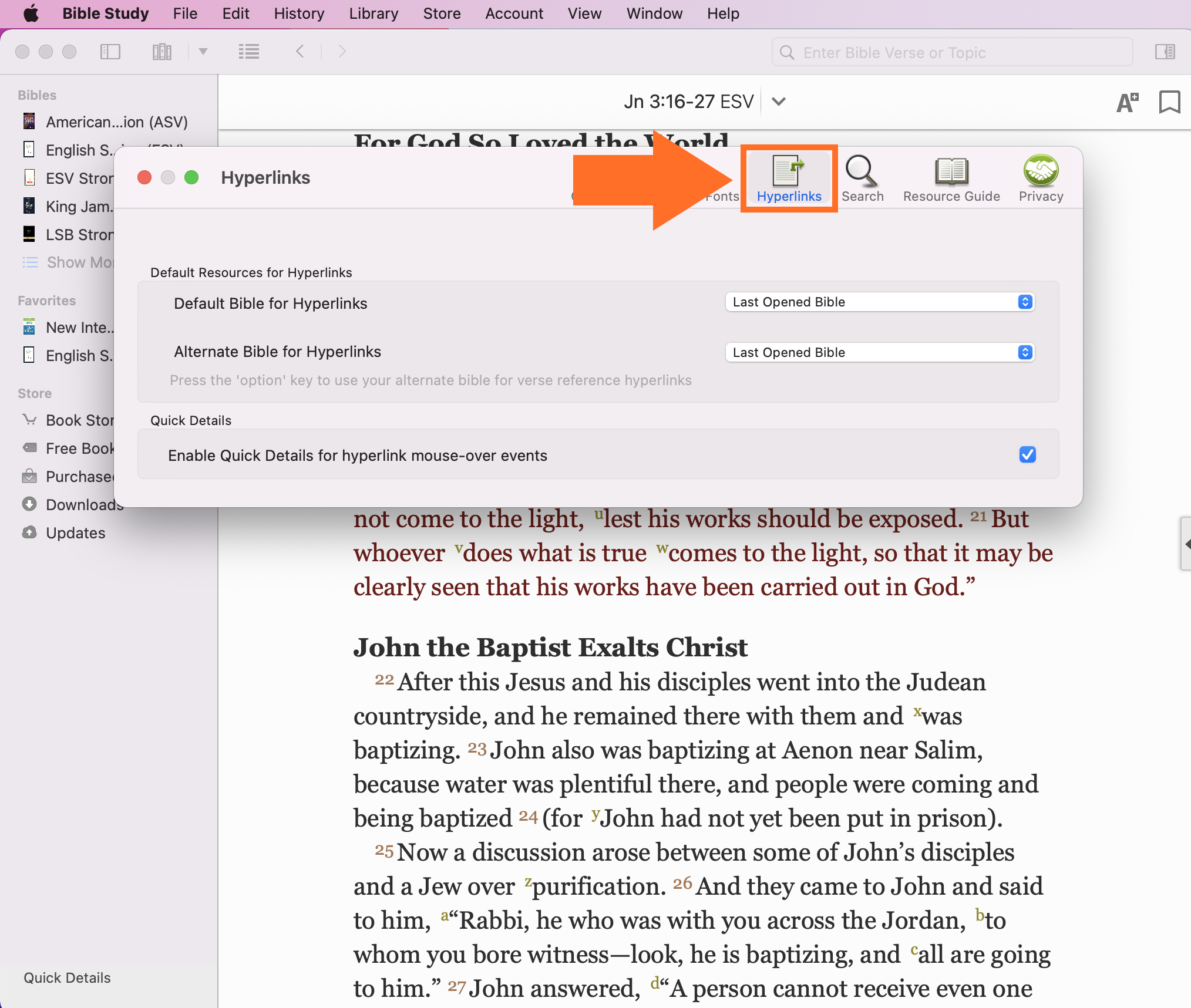
Task: Disable Quick Details for hyperlink mouse-over
Action: click(x=1027, y=454)
